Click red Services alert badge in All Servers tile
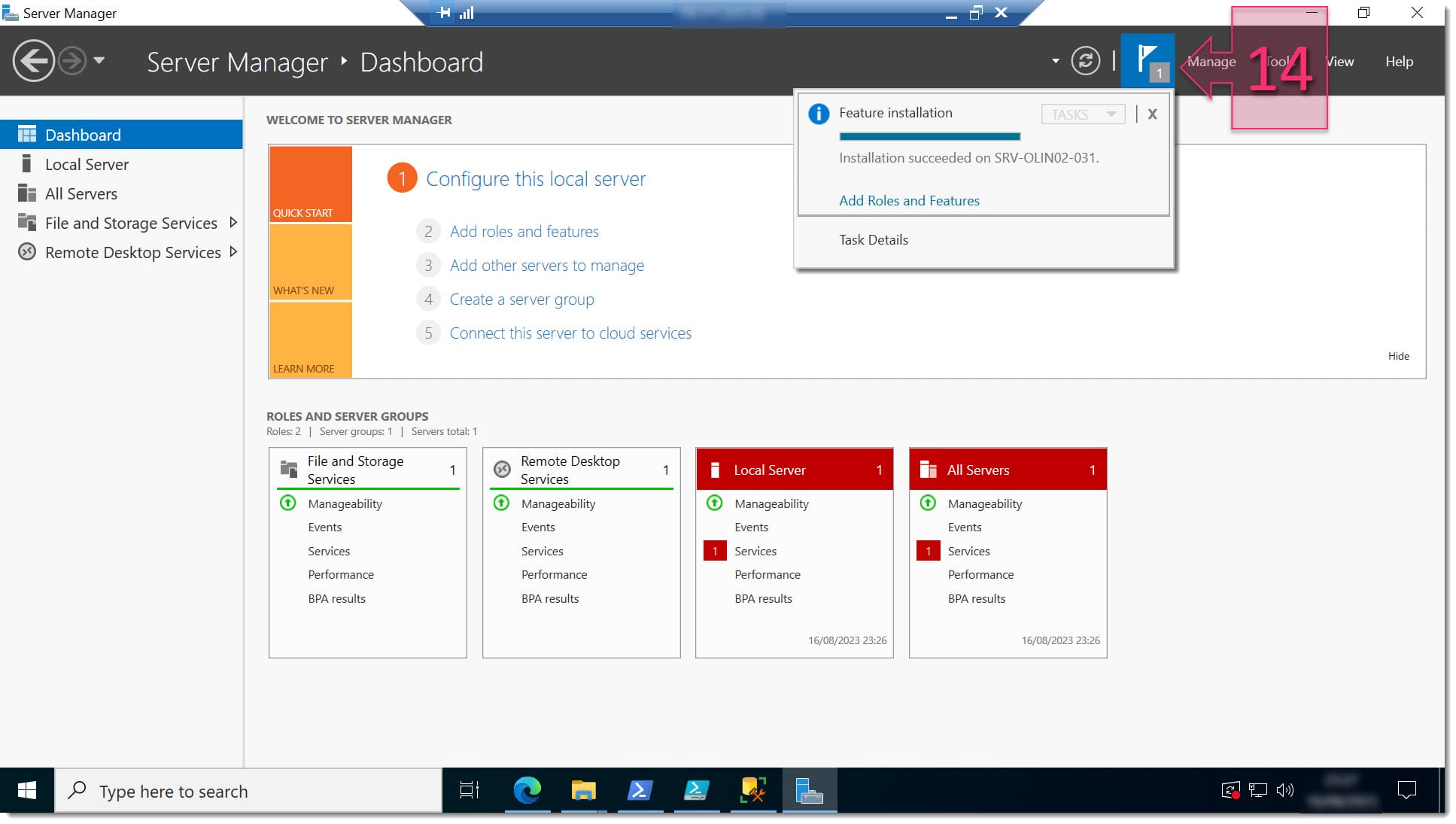The height and width of the screenshot is (824, 1456). [x=928, y=551]
